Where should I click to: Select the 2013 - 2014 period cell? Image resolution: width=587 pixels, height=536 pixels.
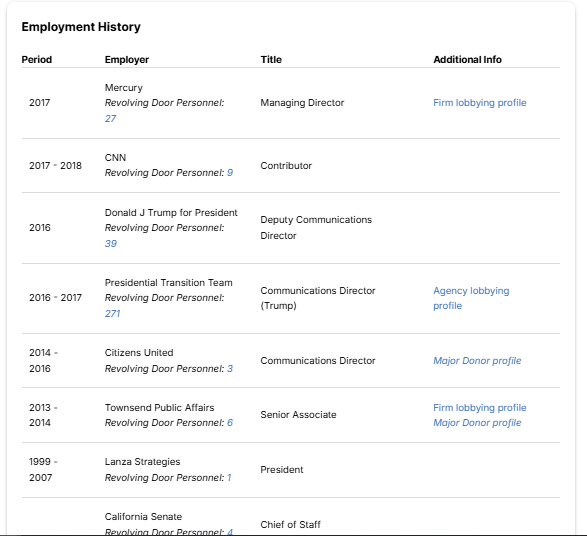43,415
